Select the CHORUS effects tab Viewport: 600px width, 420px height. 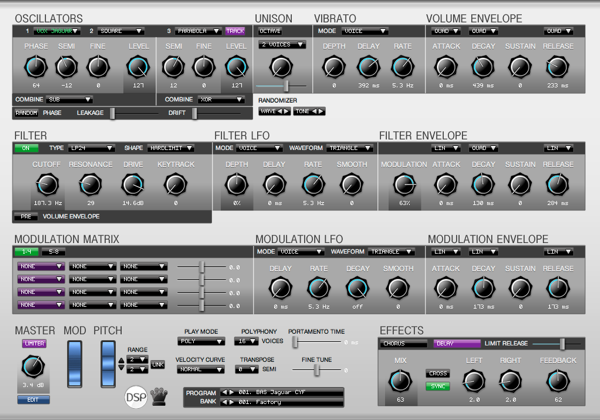point(404,343)
